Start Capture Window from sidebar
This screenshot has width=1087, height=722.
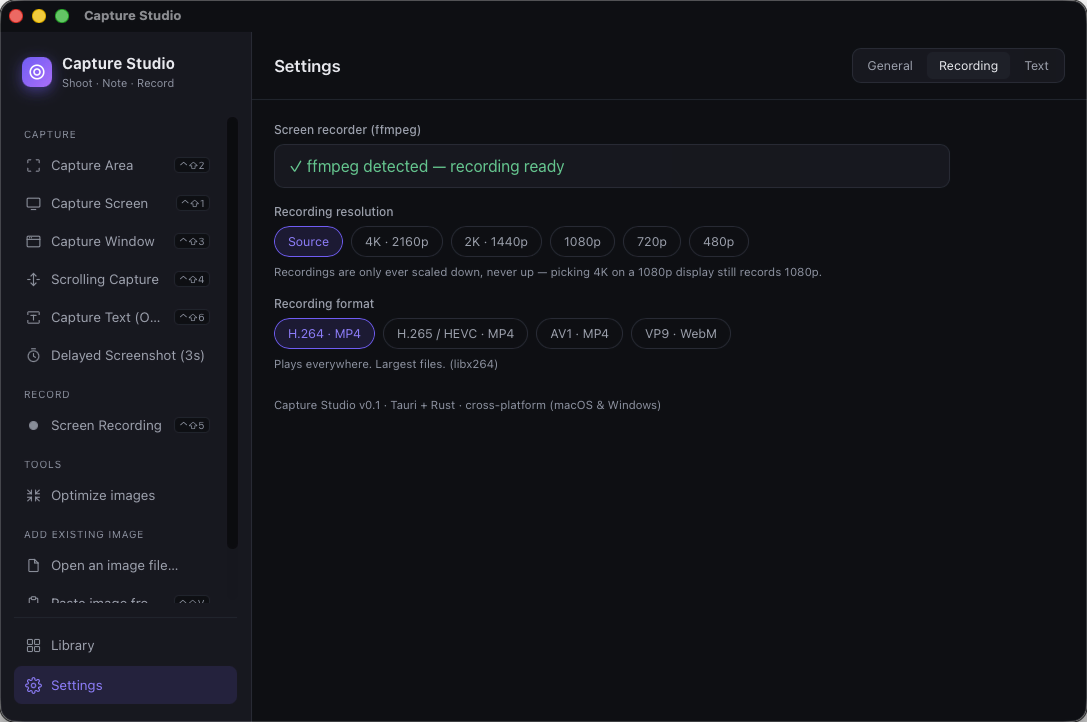(x=118, y=241)
